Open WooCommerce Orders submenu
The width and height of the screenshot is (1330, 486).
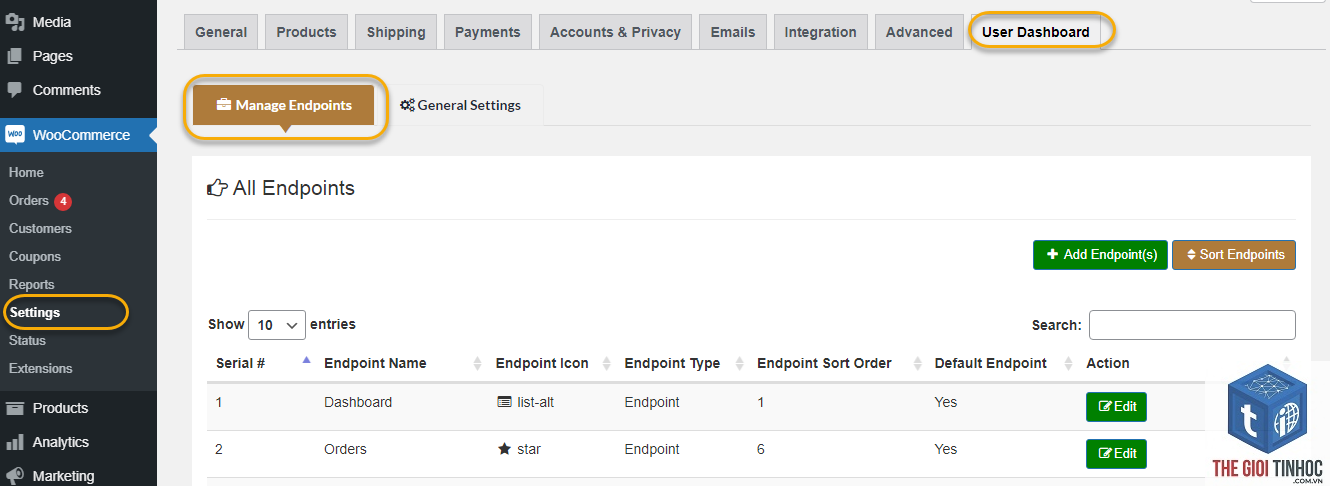click(x=29, y=201)
